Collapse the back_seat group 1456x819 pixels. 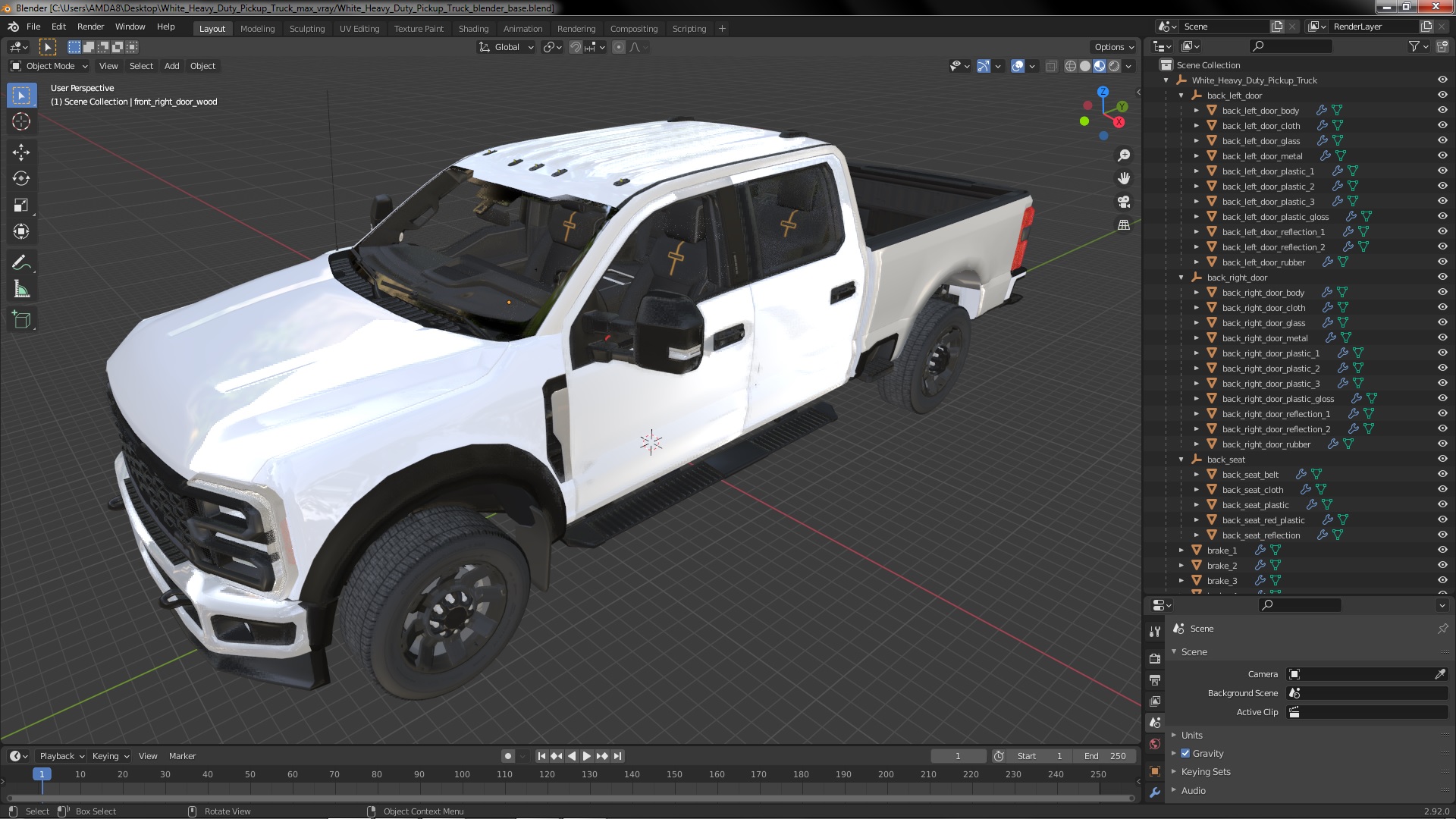[x=1181, y=460]
